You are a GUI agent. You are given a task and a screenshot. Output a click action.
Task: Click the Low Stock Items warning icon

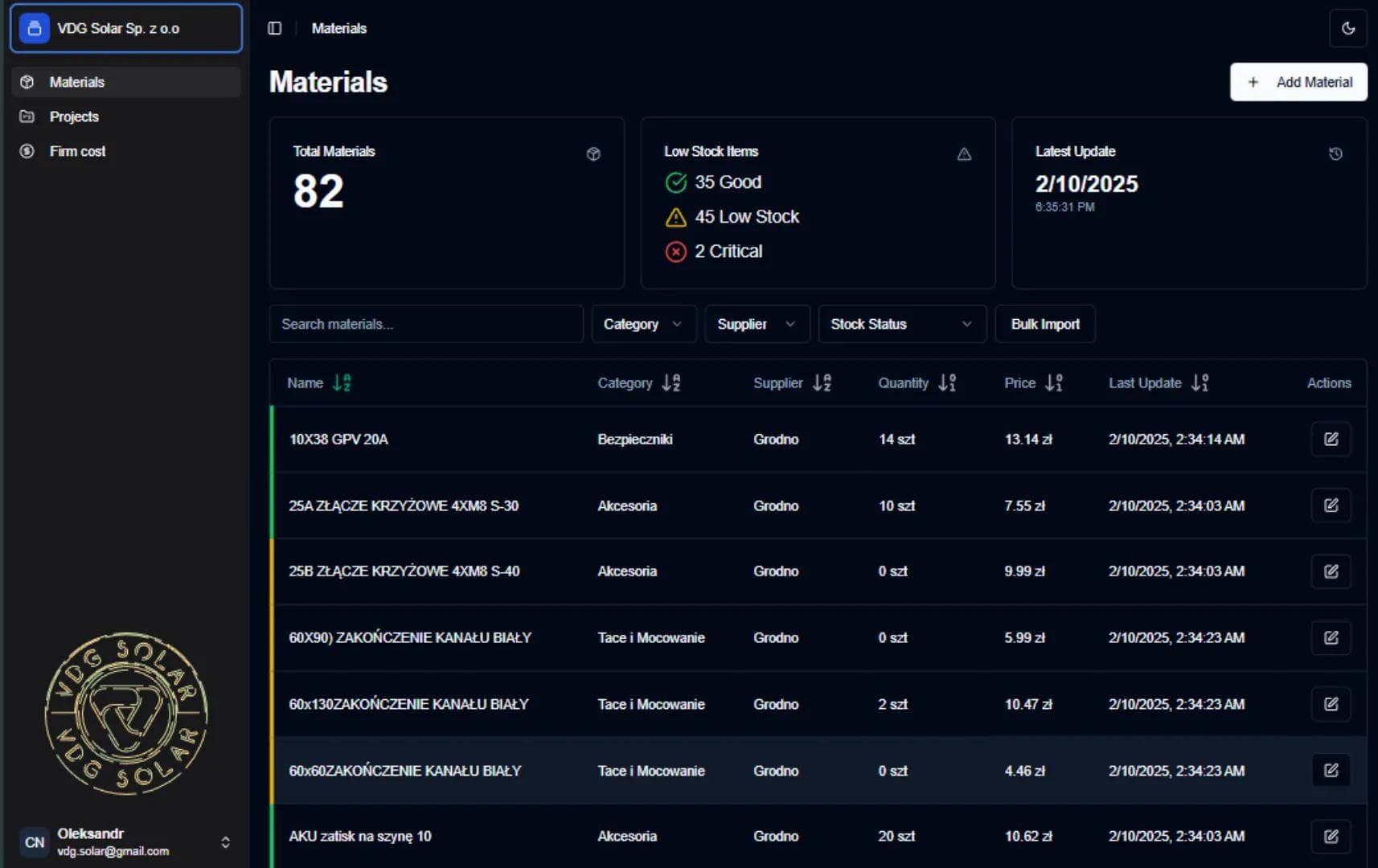click(965, 154)
